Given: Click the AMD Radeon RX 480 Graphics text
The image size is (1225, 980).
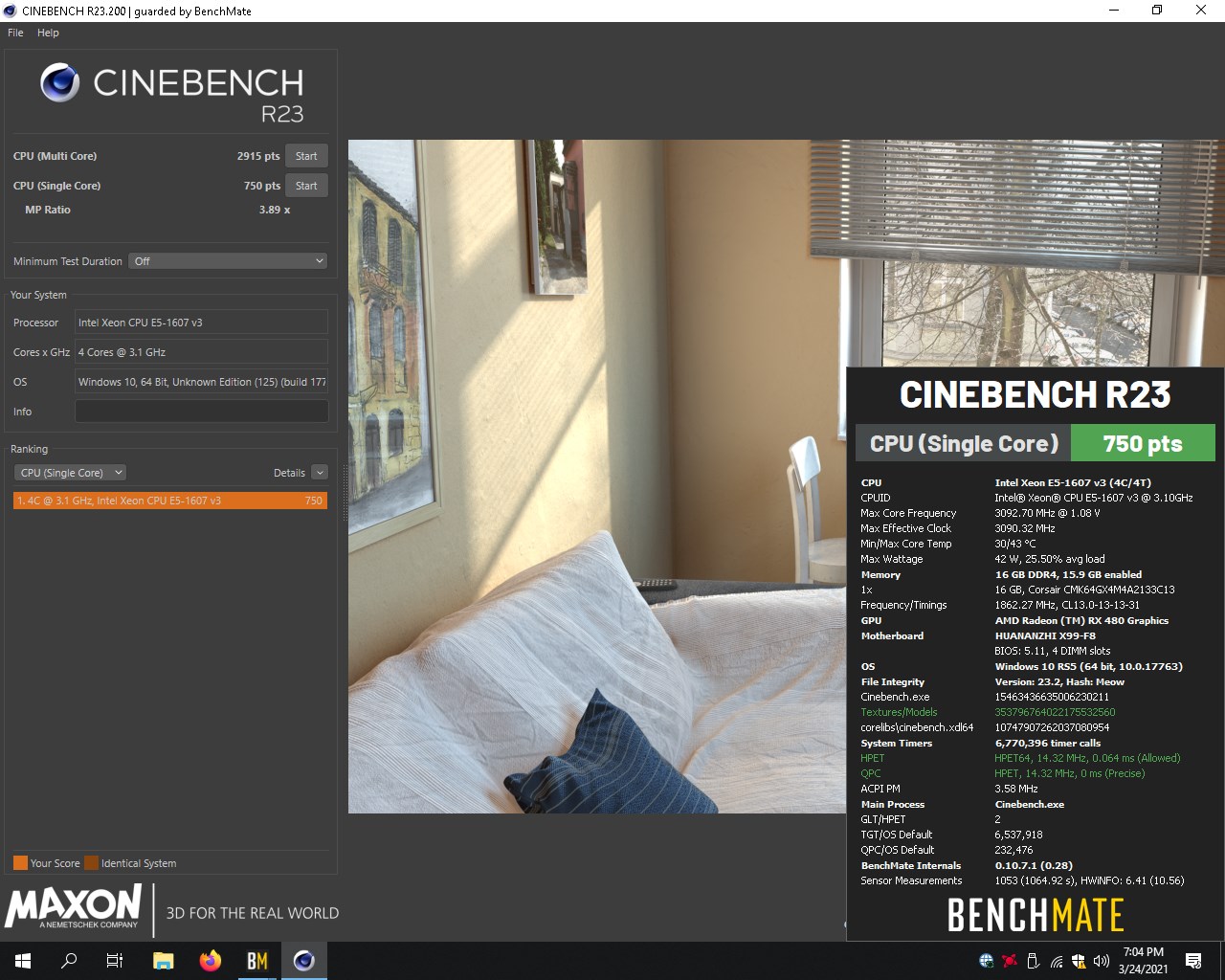Looking at the screenshot, I should pyautogui.click(x=1081, y=620).
